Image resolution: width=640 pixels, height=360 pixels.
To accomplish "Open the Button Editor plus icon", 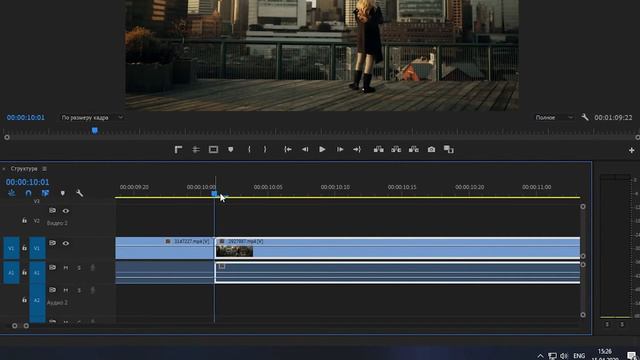I will click(631, 151).
